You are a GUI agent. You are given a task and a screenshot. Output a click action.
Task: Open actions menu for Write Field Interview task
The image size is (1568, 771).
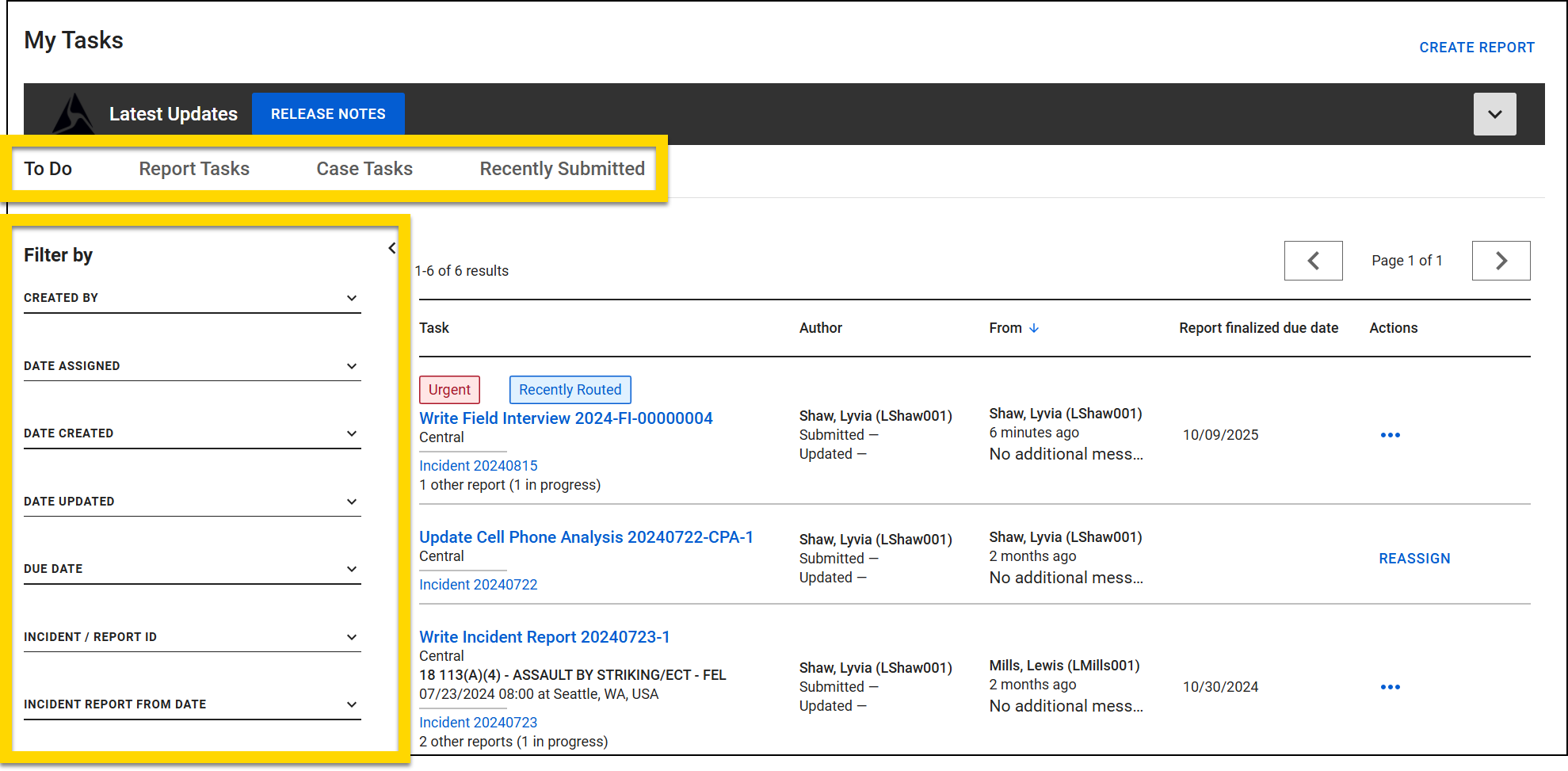coord(1391,434)
